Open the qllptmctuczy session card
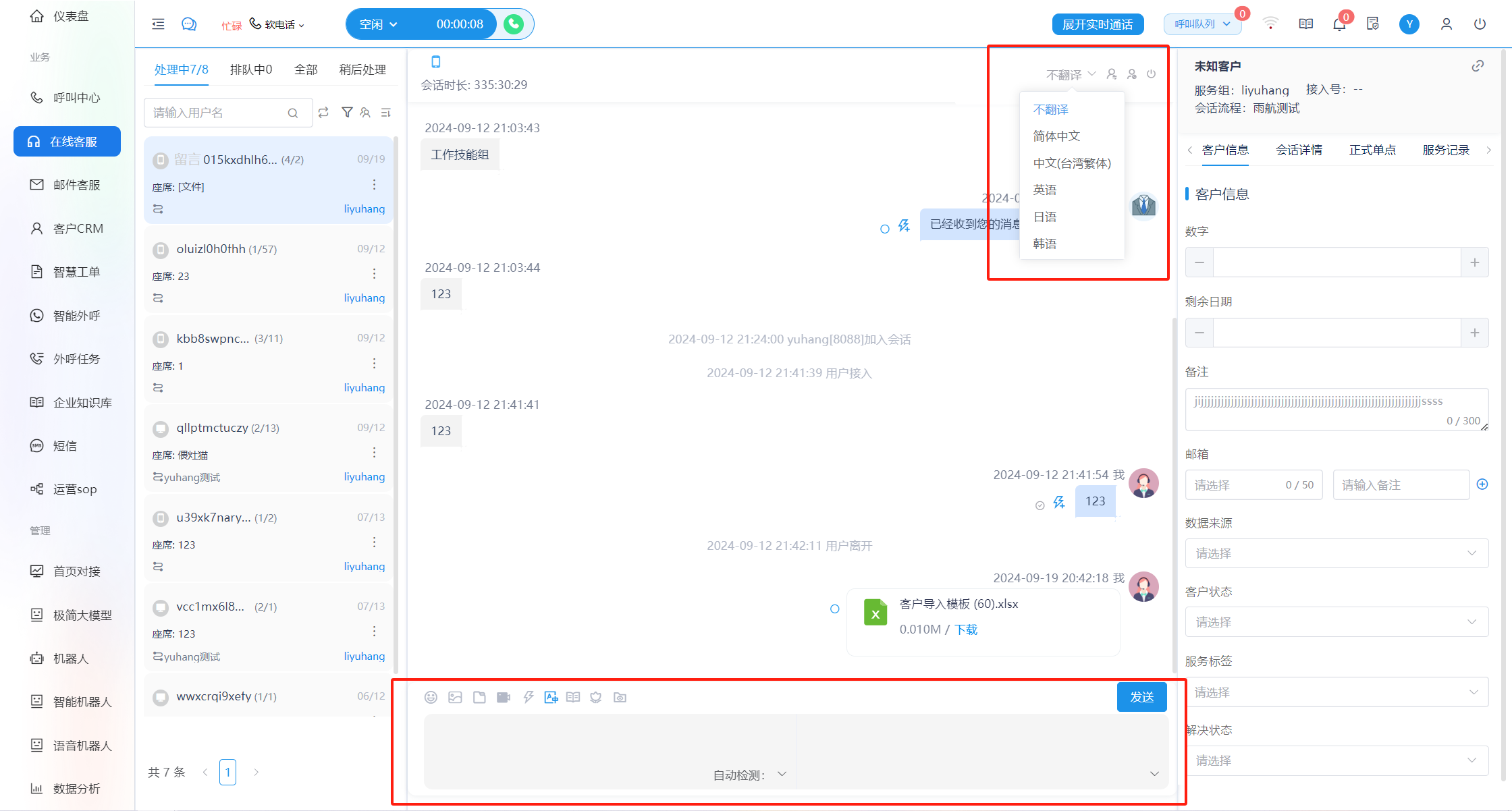Screen dimensions: 1512x811 tap(269, 448)
